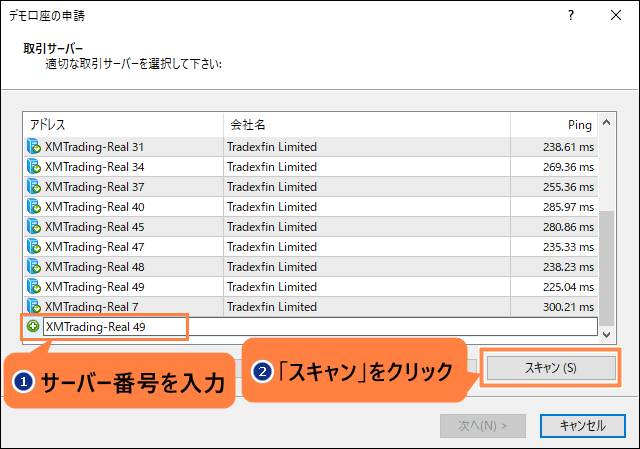
Task: Click the 次へ(N) next button
Action: click(483, 426)
